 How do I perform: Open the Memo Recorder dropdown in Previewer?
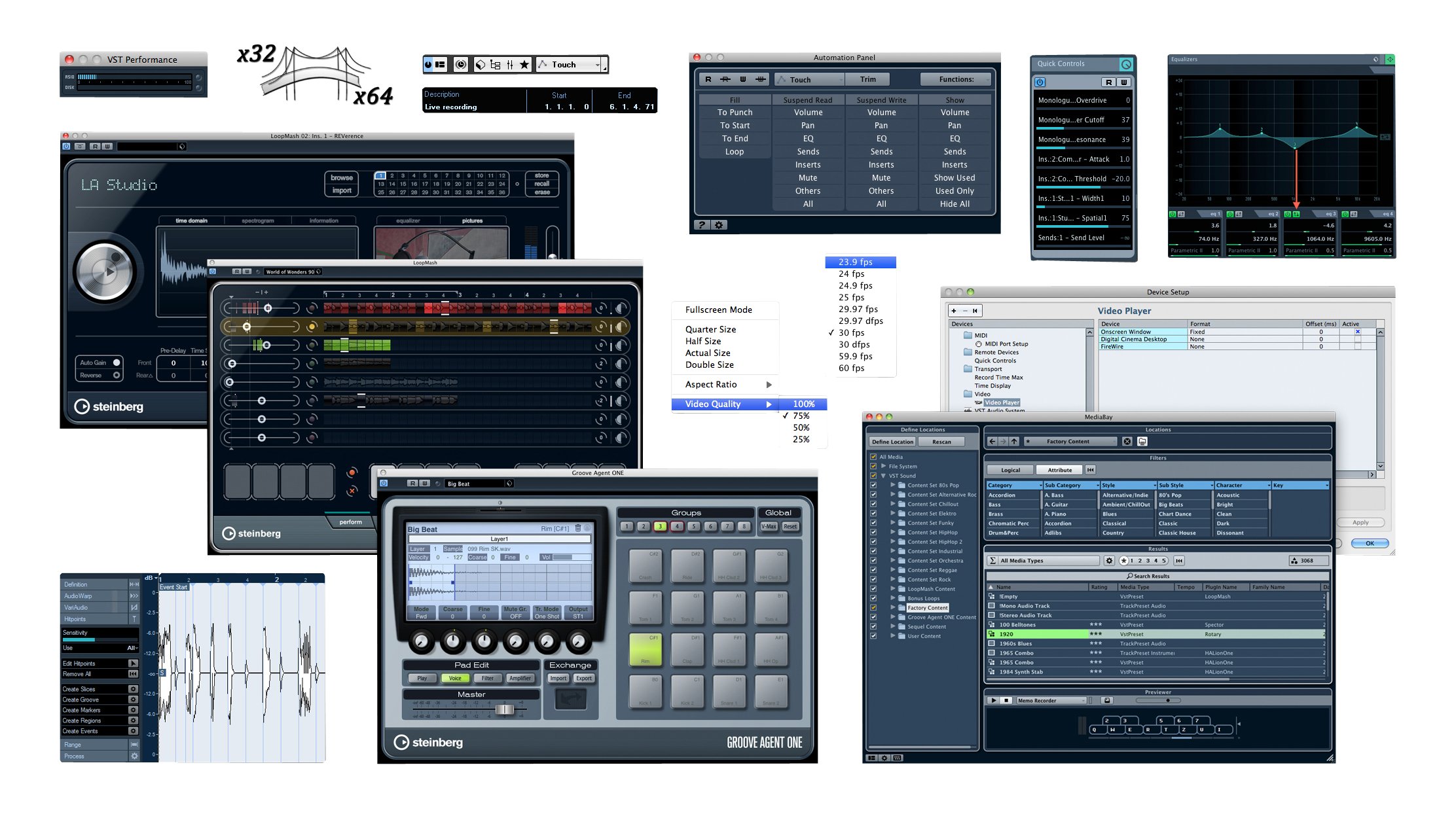point(1051,700)
